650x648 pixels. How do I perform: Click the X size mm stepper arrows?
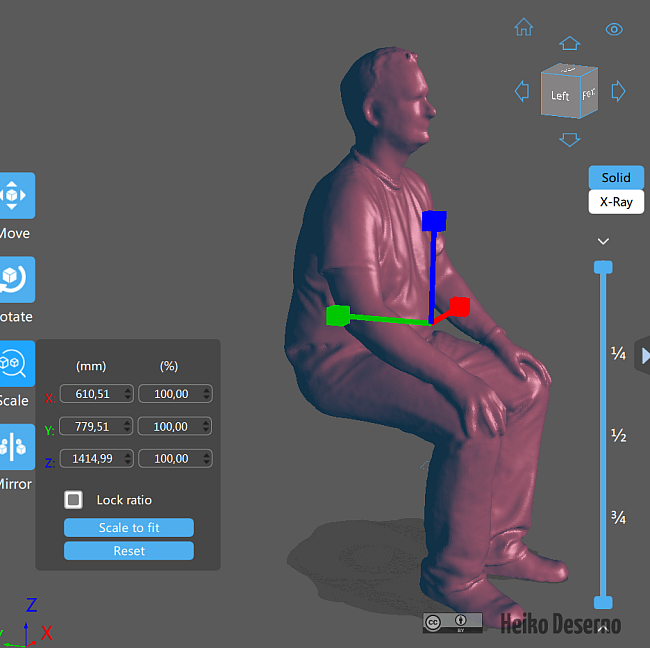[x=126, y=394]
